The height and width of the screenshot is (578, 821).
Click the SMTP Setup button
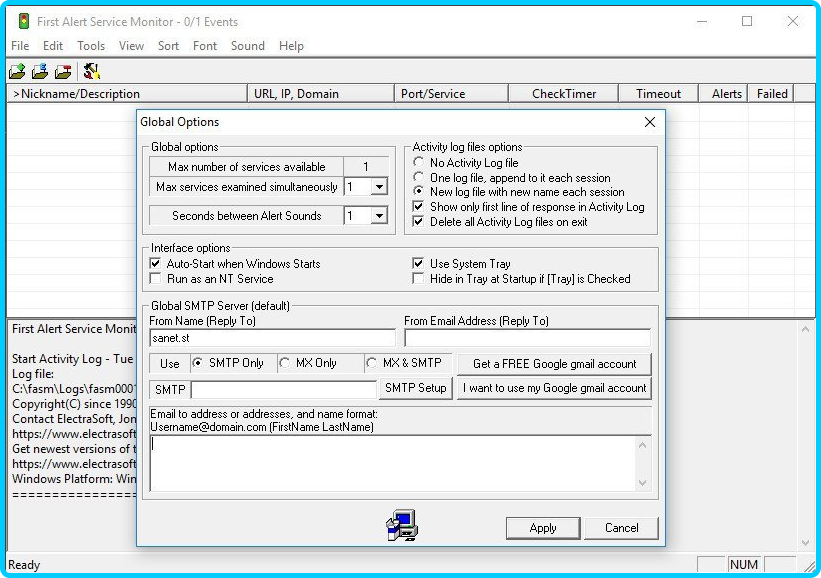pyautogui.click(x=416, y=388)
